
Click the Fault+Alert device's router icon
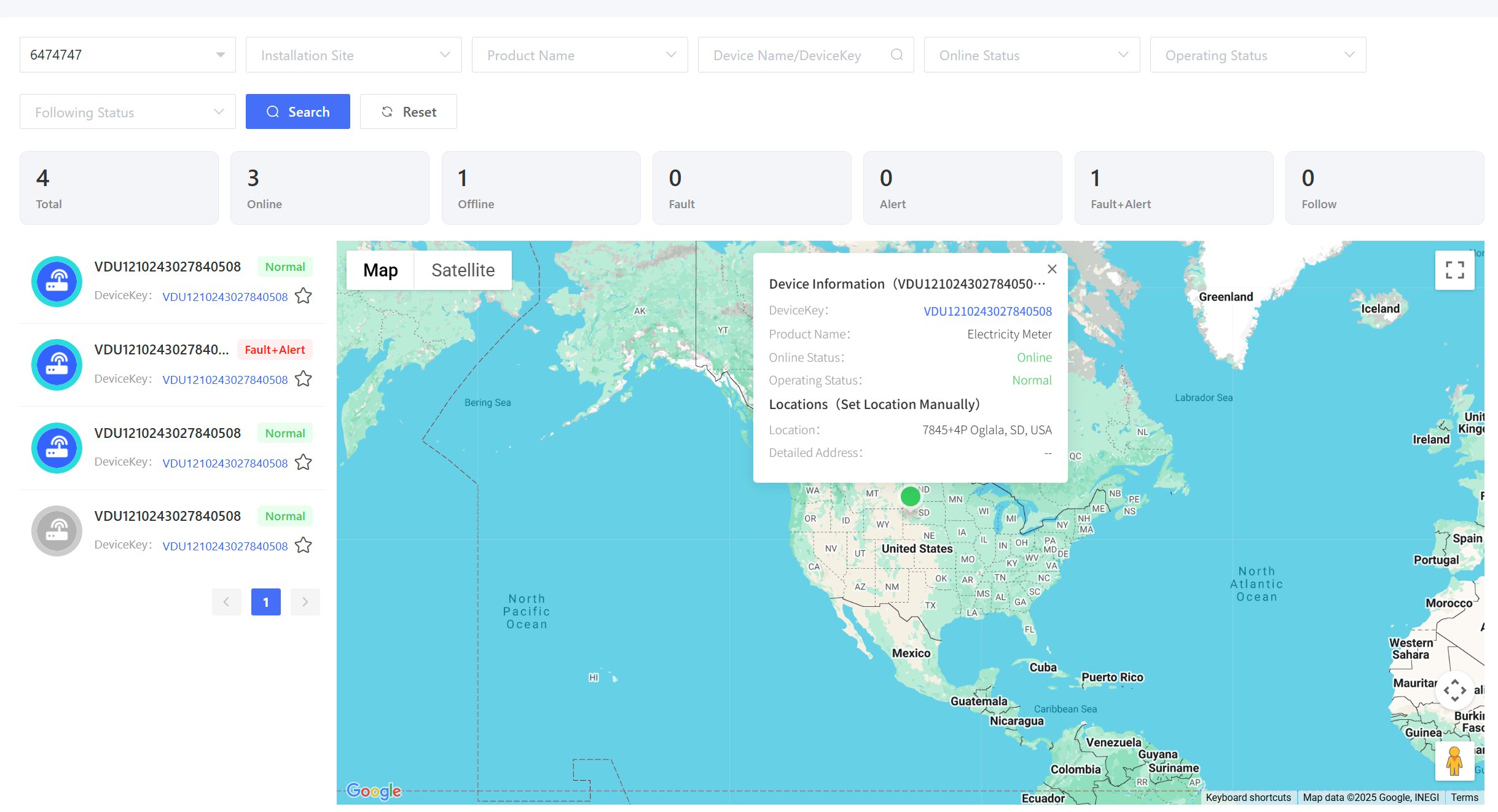click(57, 365)
